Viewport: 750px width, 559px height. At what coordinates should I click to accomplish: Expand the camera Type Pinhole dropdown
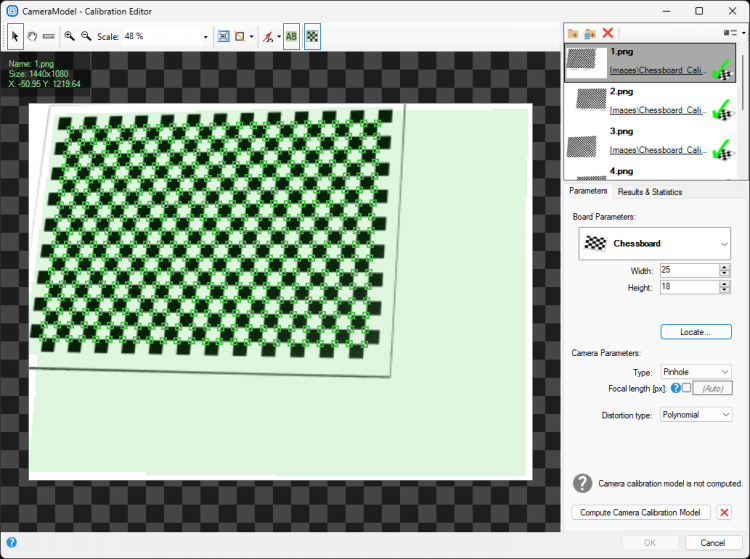696,371
